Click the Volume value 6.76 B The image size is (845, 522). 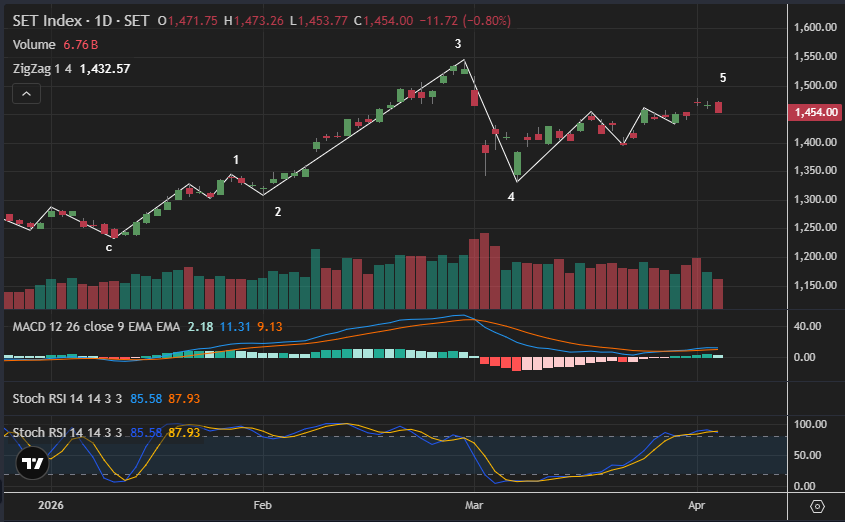tap(81, 45)
